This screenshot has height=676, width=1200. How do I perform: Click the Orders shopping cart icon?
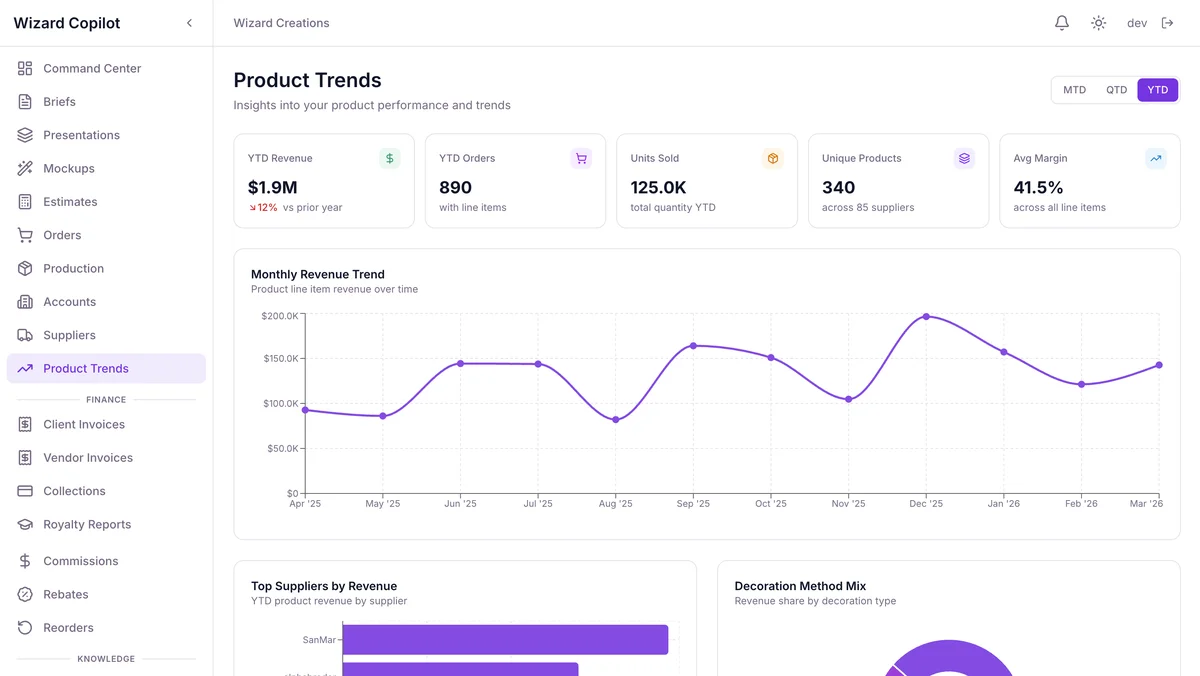[25, 235]
